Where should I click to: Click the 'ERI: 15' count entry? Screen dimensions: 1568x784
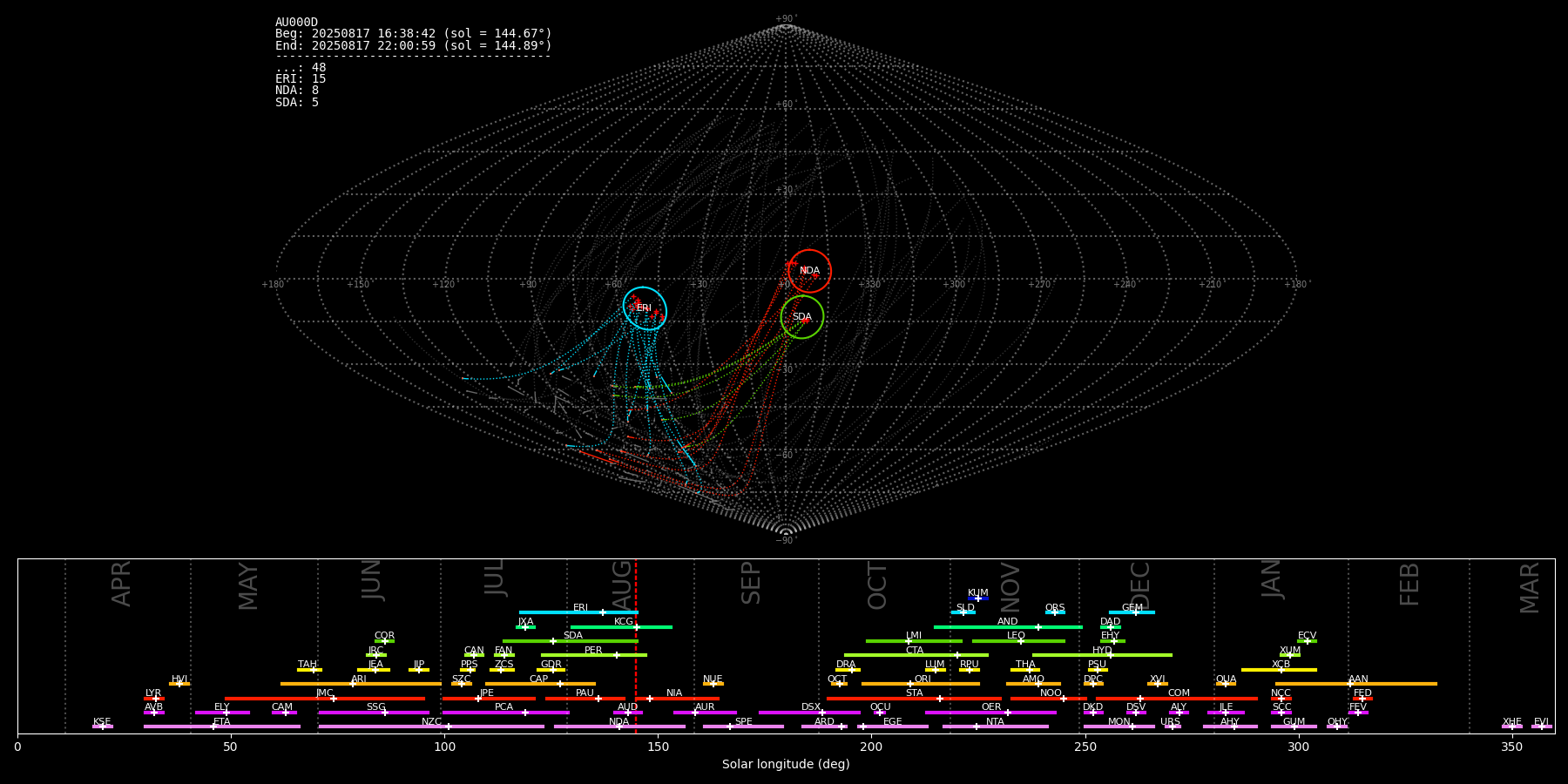(x=301, y=79)
